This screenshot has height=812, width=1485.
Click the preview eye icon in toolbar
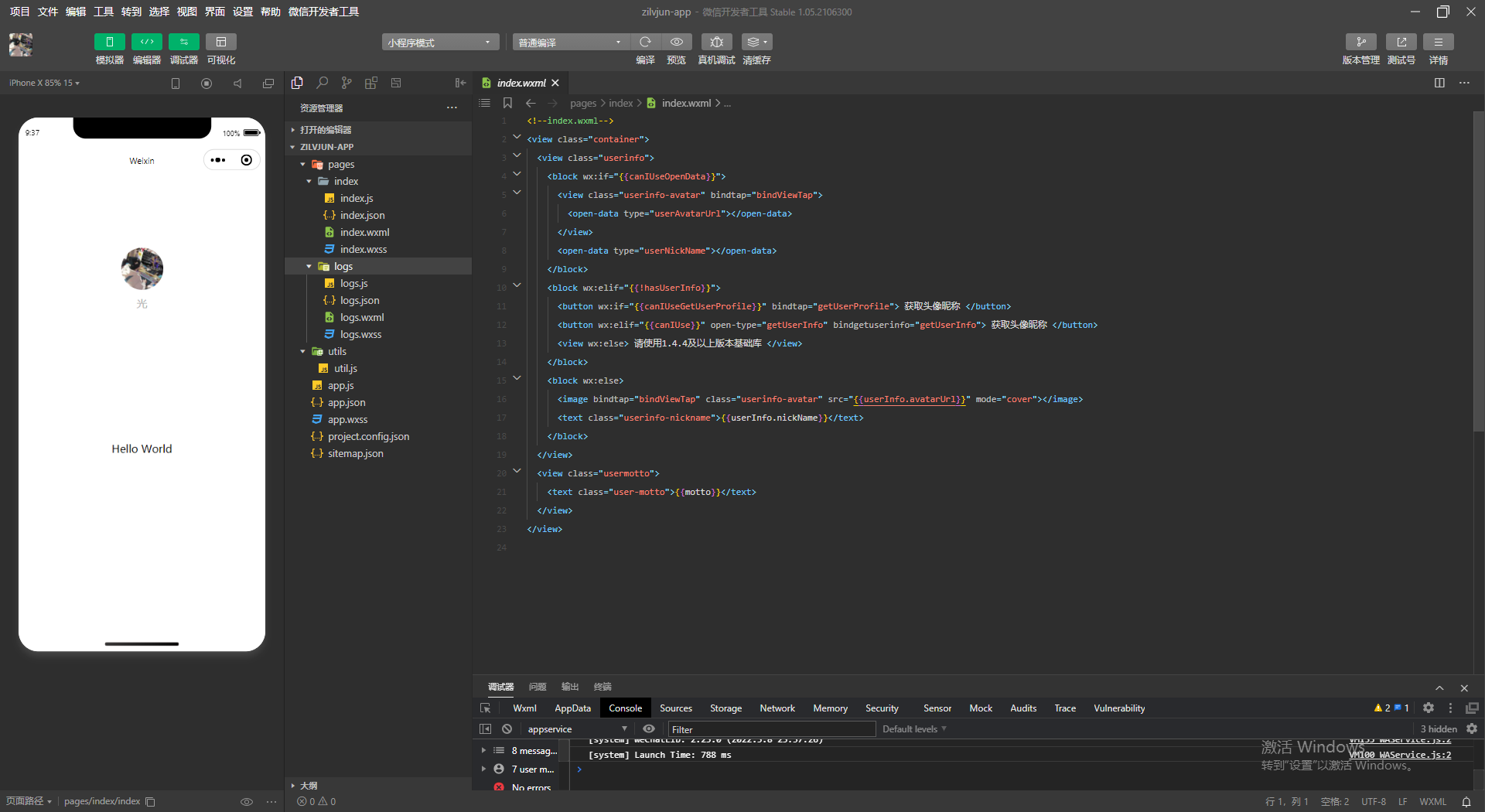676,42
